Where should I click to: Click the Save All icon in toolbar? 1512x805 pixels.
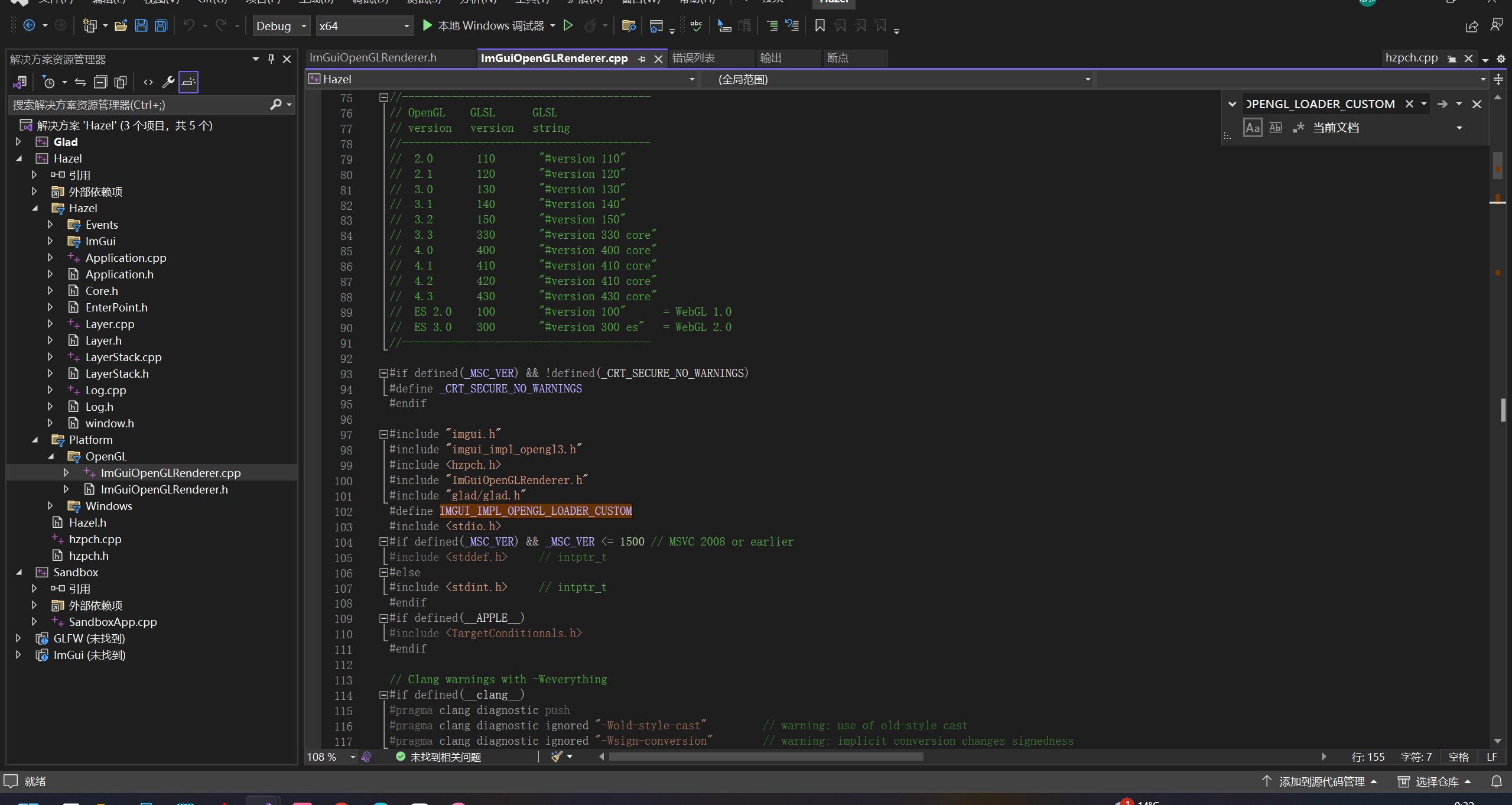click(x=161, y=25)
